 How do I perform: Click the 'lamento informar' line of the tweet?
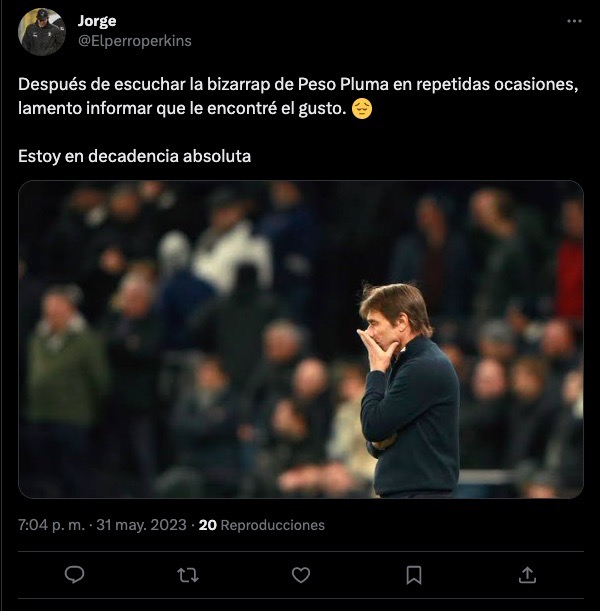click(x=180, y=108)
